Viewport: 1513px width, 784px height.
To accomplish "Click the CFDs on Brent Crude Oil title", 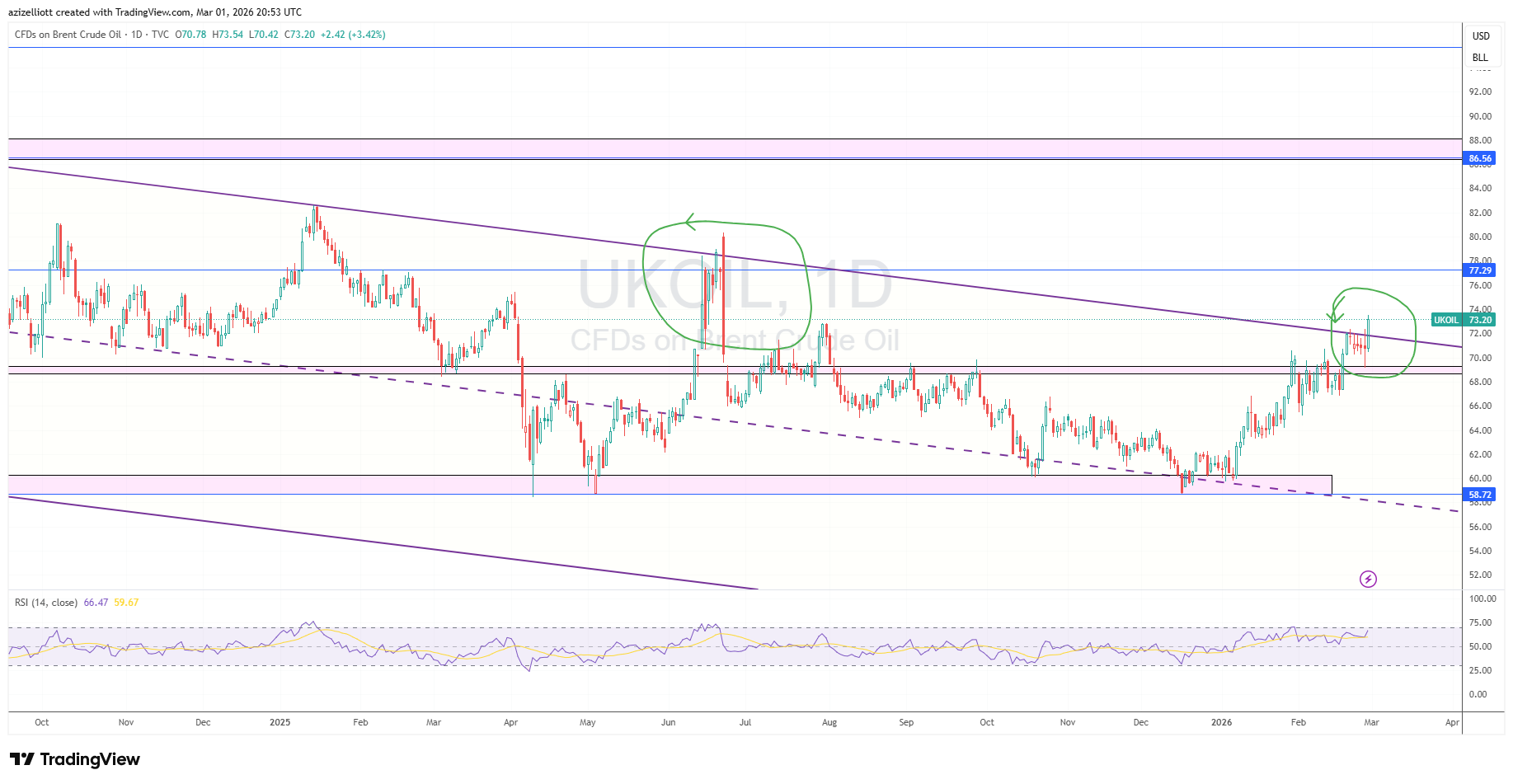I will 68,35.
